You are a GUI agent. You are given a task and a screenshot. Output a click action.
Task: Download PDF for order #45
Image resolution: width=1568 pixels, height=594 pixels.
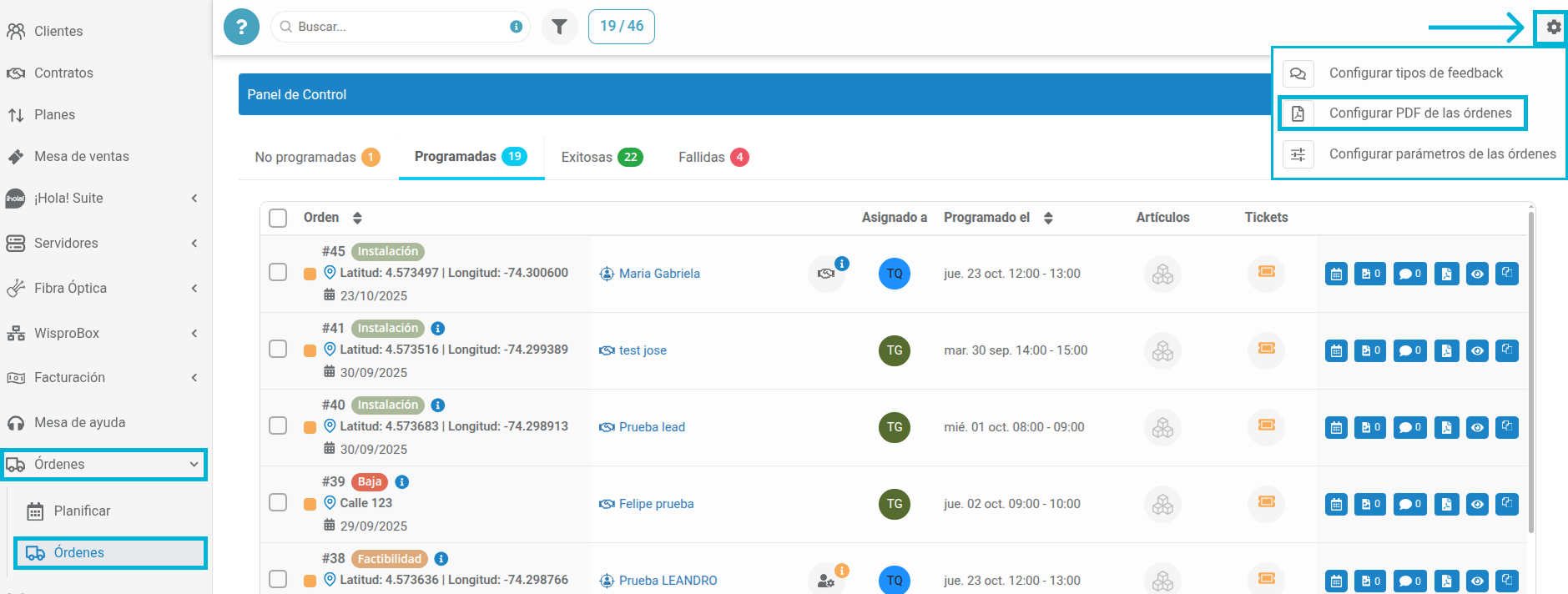pos(1446,274)
